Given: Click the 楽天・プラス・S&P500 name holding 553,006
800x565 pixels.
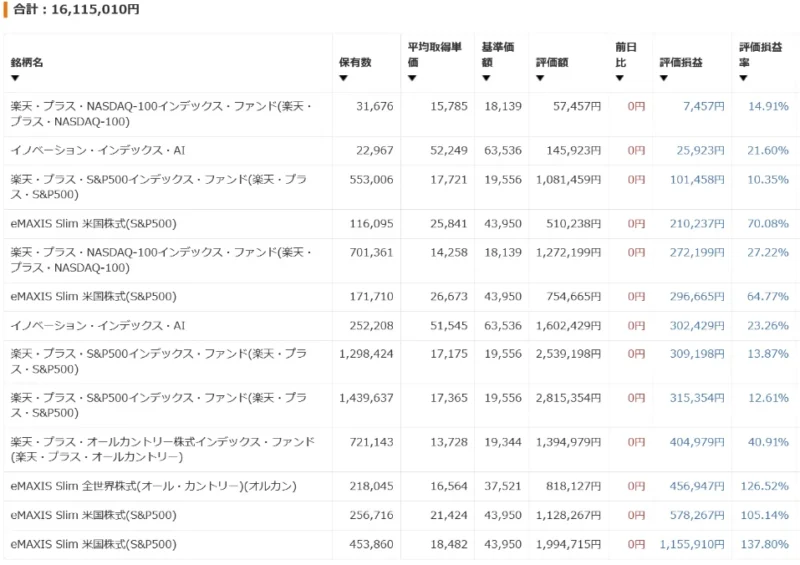Looking at the screenshot, I should tap(159, 187).
